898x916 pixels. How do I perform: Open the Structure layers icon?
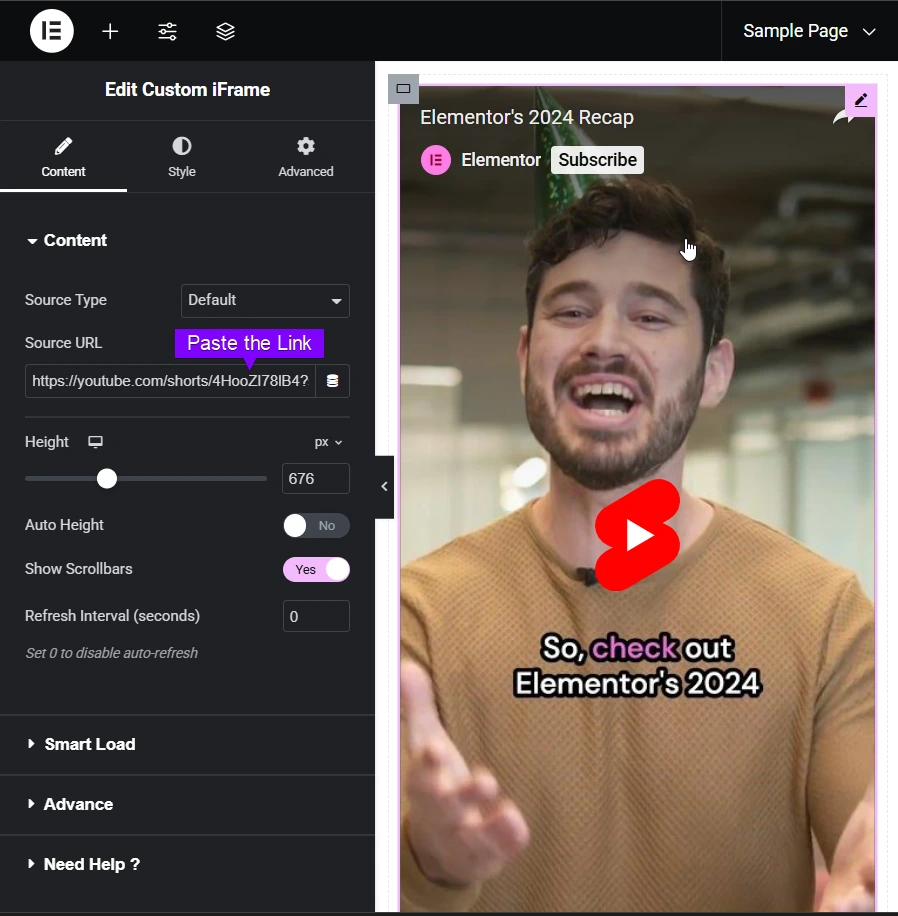[x=226, y=32]
